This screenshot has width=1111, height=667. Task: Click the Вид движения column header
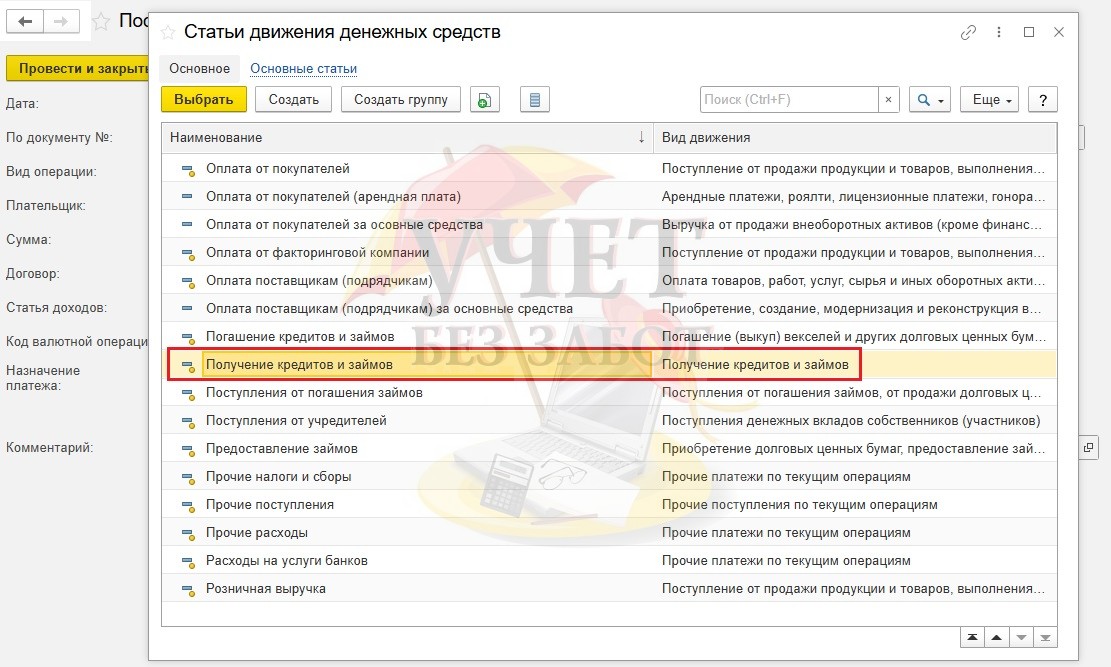click(855, 138)
